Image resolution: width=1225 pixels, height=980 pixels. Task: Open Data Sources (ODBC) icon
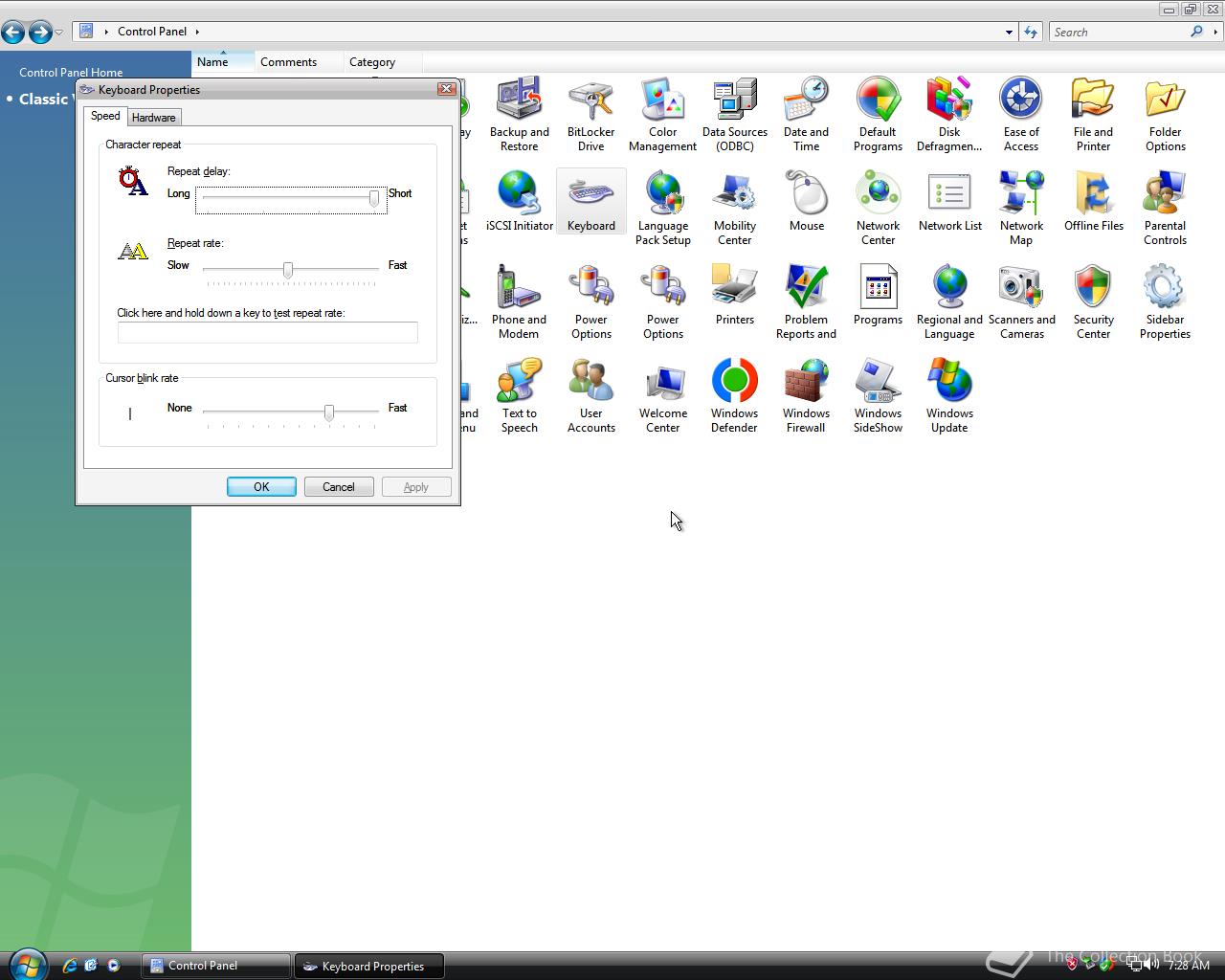pos(734,115)
